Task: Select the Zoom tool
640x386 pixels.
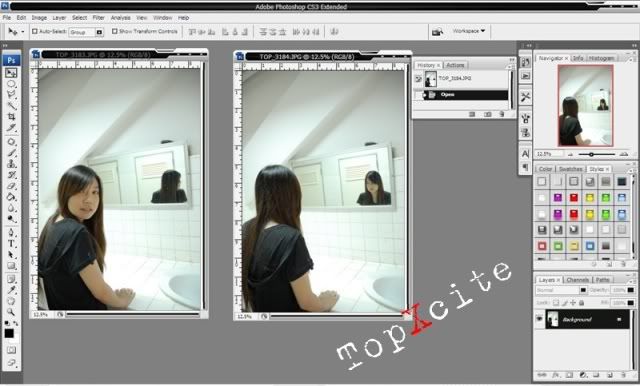Action: (11, 312)
